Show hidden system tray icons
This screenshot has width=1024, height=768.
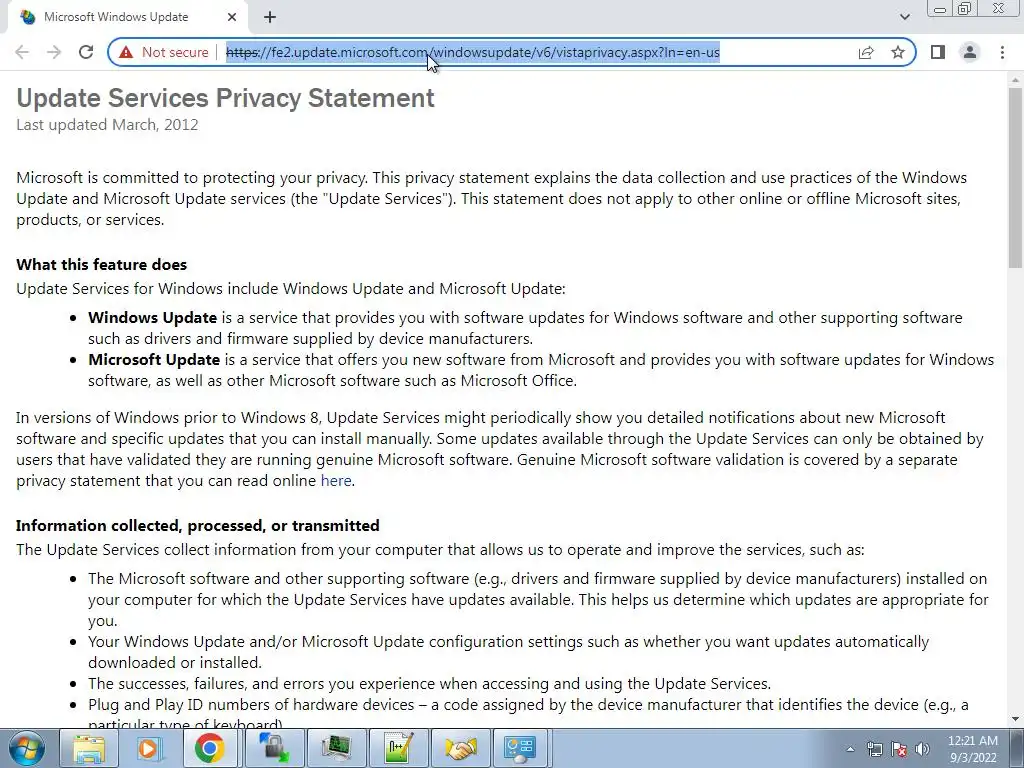point(850,750)
